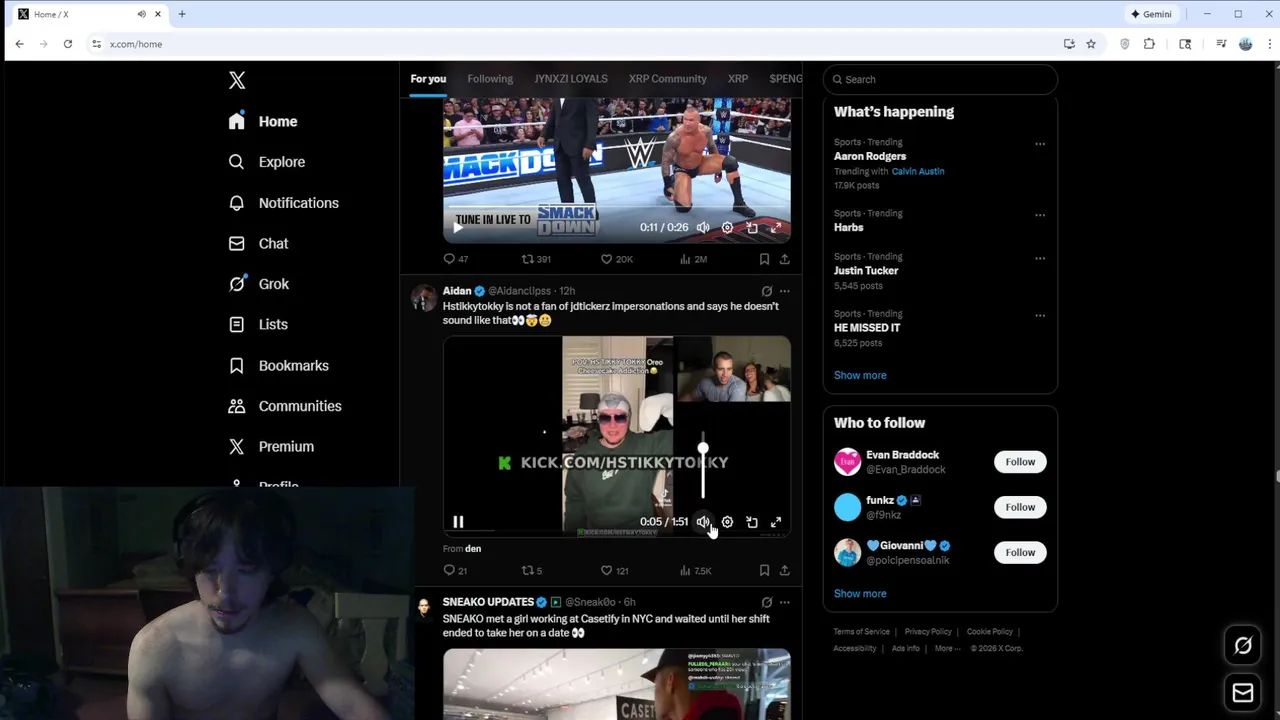Fullscreen the SmackDown video
The height and width of the screenshot is (720, 1280).
coord(776,227)
